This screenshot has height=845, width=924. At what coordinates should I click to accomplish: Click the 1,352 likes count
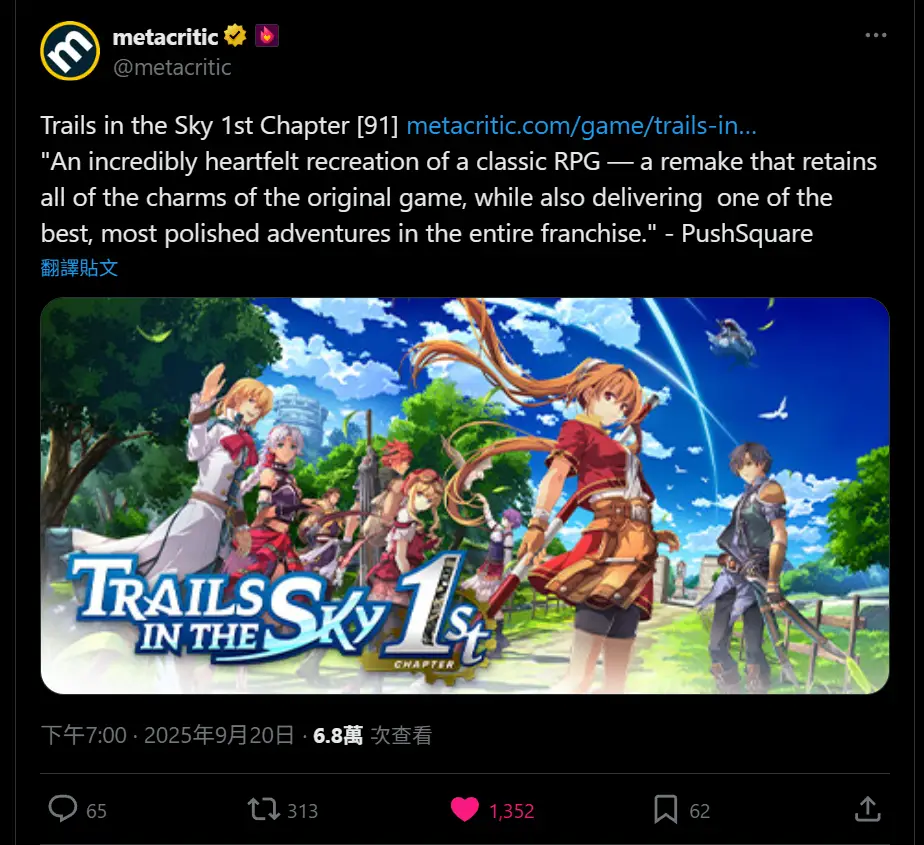(512, 811)
